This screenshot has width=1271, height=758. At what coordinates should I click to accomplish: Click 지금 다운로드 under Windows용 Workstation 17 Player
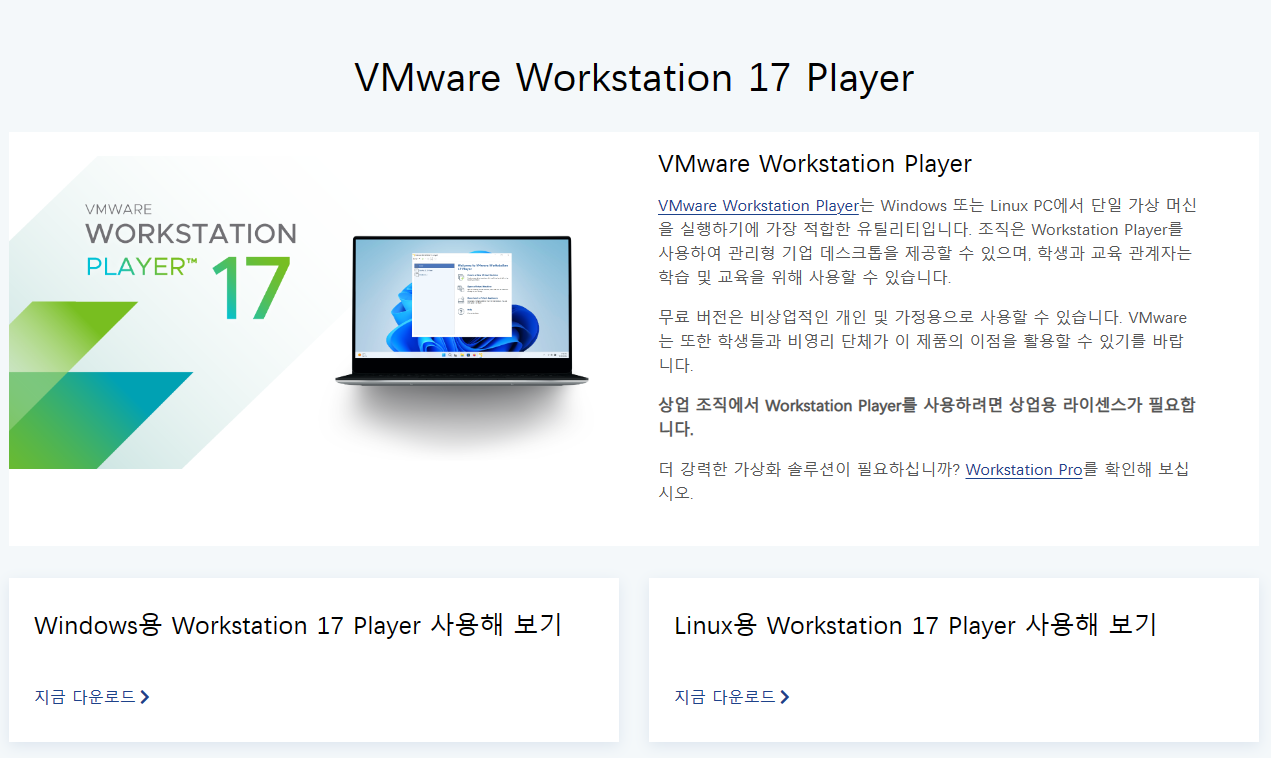85,697
